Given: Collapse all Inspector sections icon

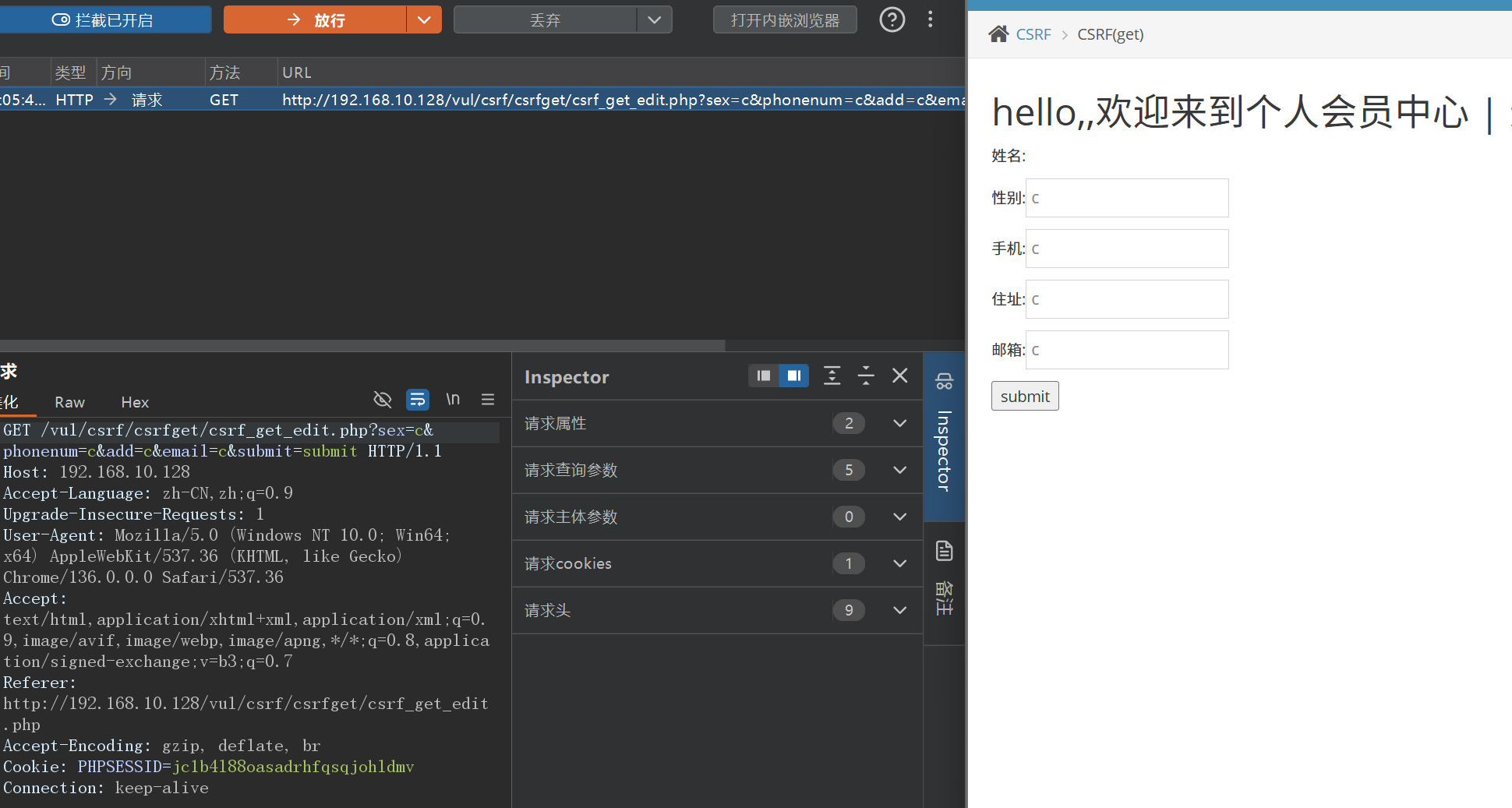Looking at the screenshot, I should tap(866, 376).
